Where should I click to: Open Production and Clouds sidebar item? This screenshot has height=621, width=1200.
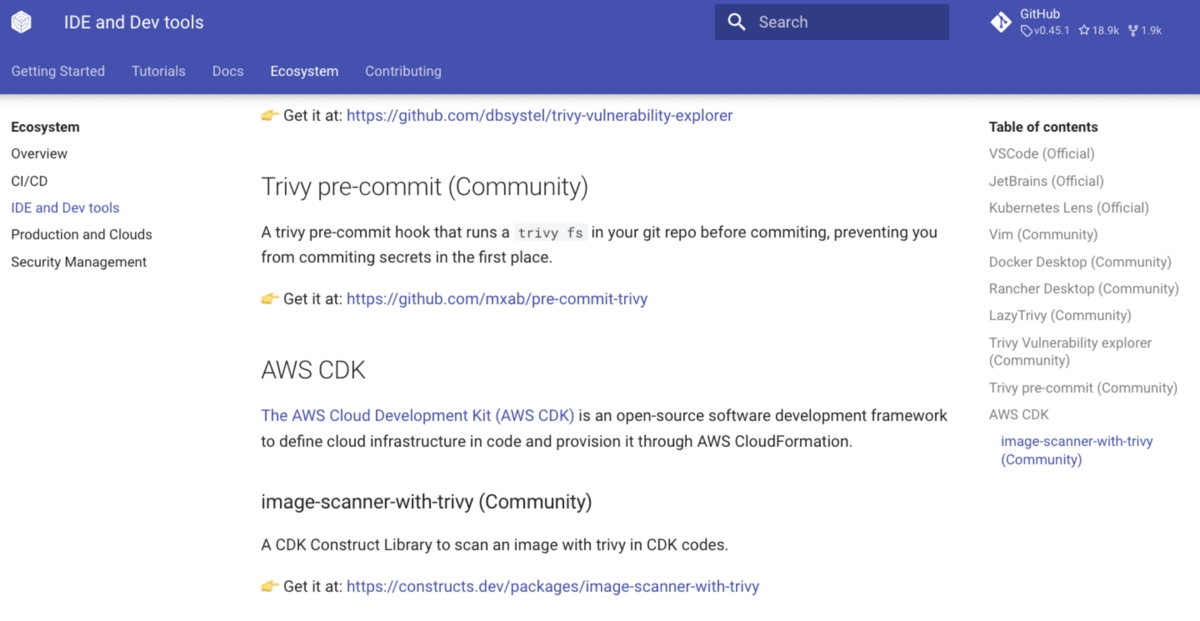coord(82,235)
